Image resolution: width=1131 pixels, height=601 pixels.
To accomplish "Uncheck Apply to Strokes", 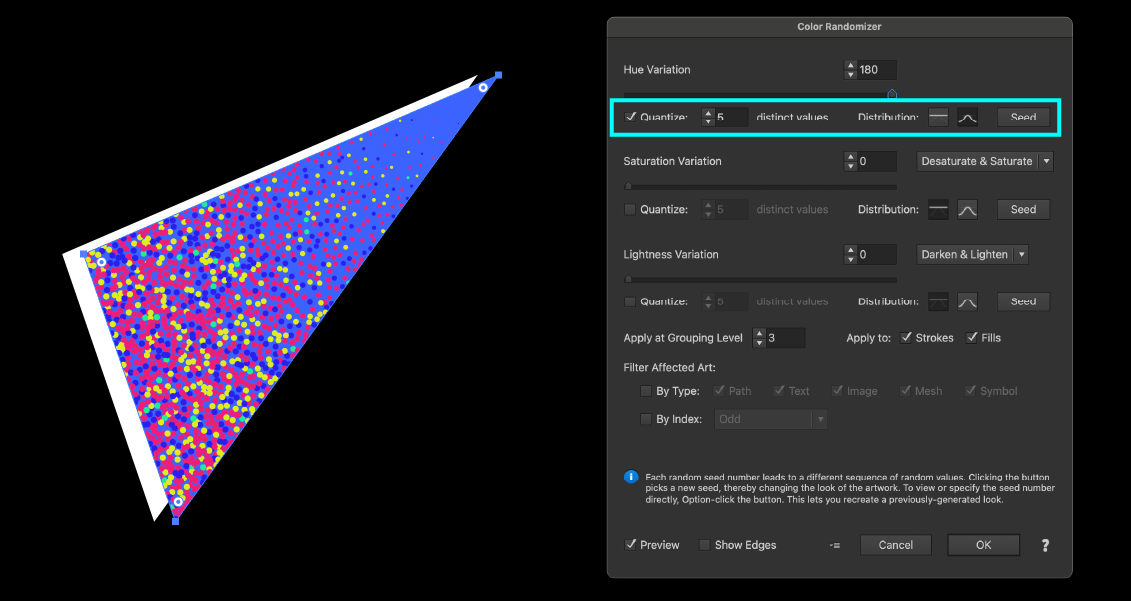I will [906, 338].
